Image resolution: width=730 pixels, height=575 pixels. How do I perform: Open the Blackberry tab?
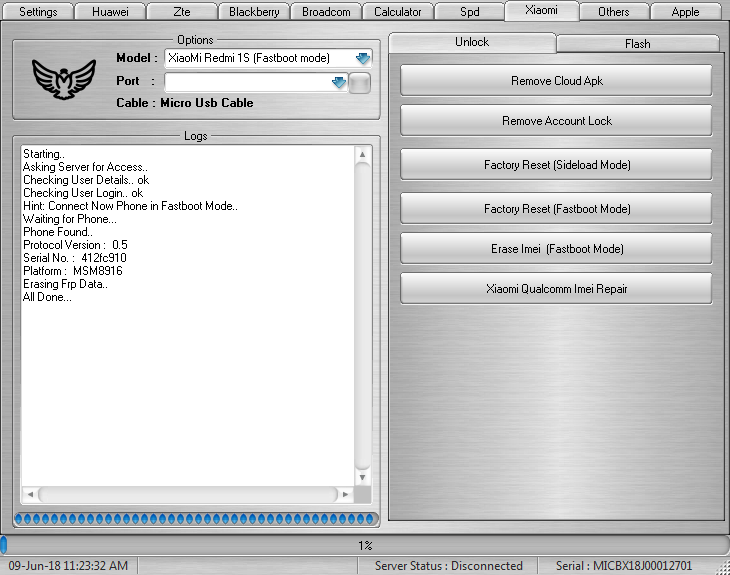coord(254,12)
